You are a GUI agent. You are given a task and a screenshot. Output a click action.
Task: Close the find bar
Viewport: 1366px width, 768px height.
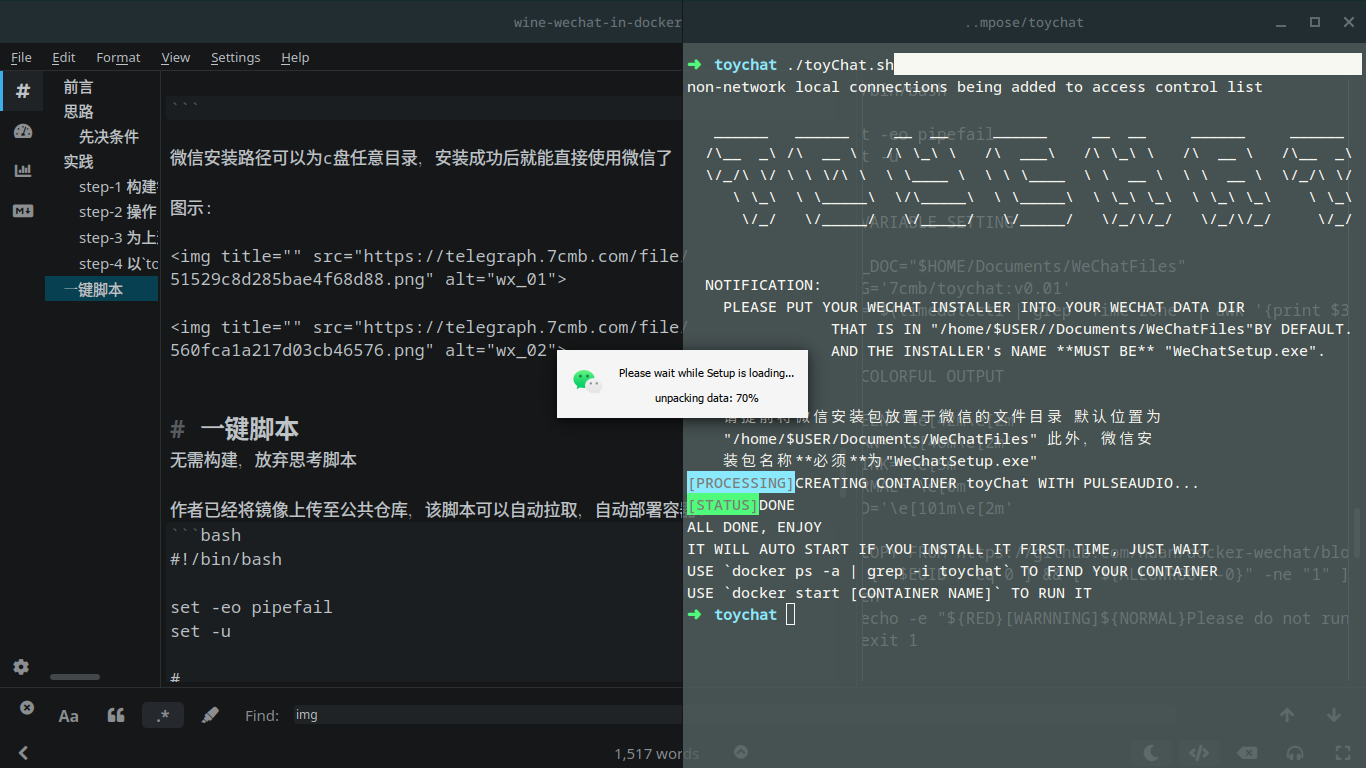pyautogui.click(x=27, y=708)
